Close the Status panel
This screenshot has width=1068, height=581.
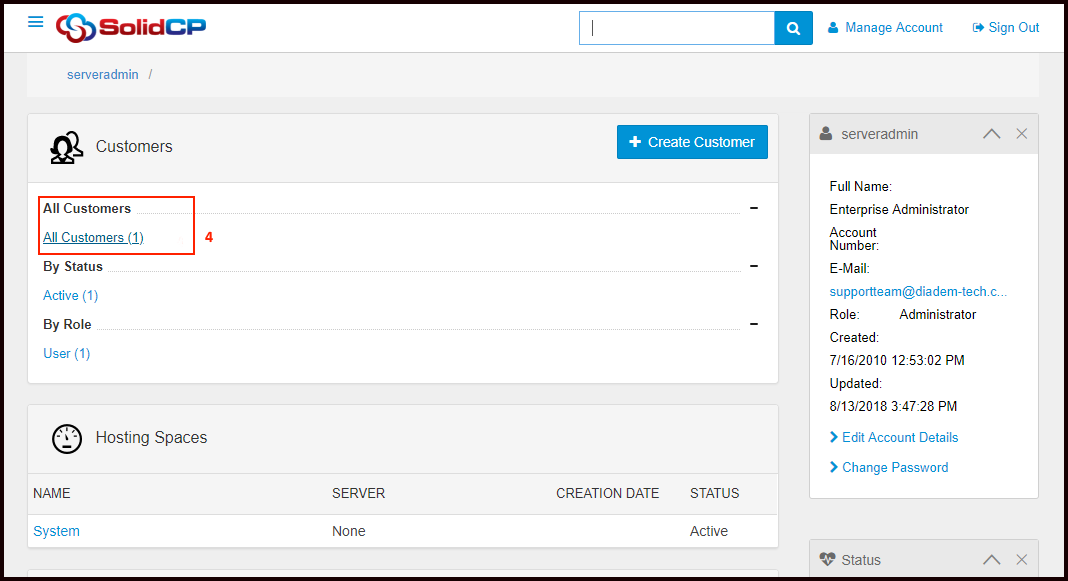point(1021,560)
